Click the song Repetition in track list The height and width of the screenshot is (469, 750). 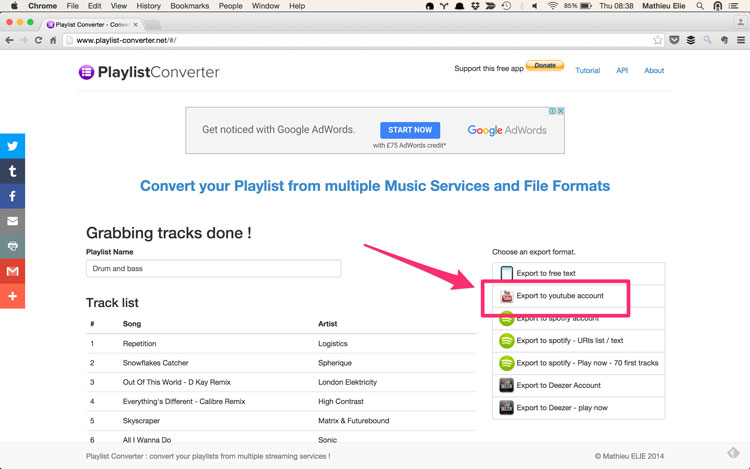139,344
